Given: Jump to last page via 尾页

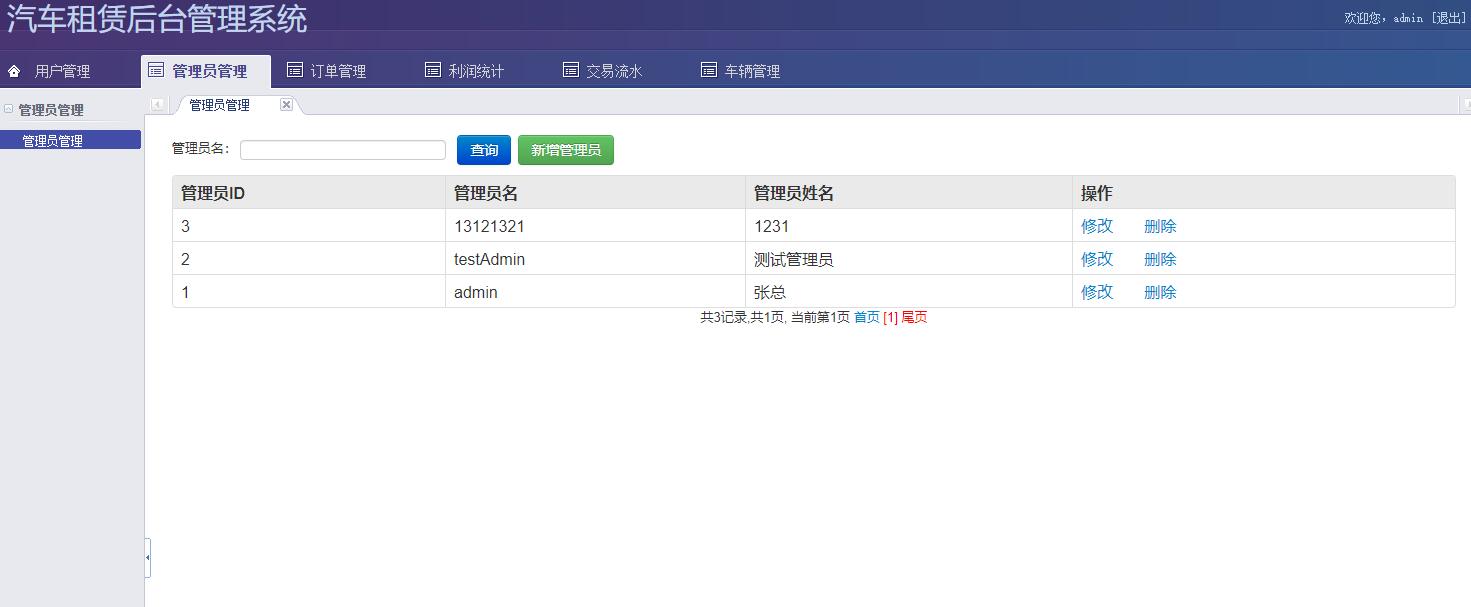Looking at the screenshot, I should coord(912,317).
